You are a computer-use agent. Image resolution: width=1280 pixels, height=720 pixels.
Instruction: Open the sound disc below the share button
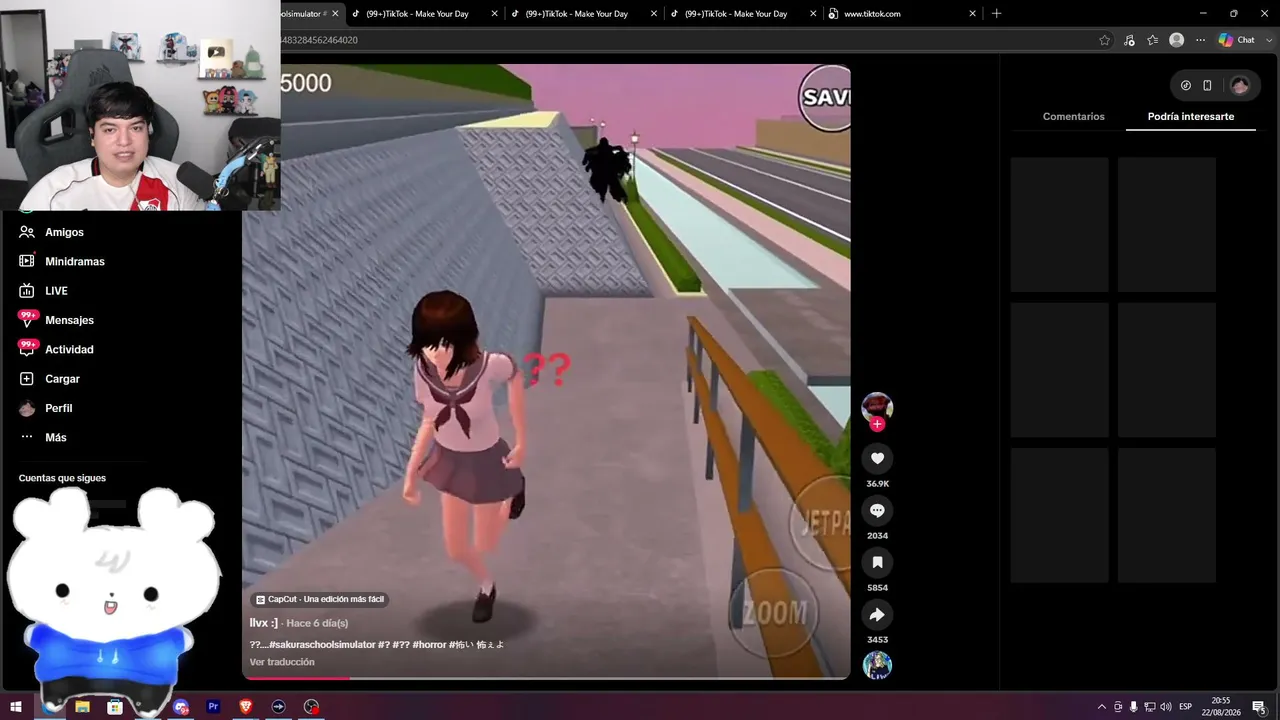point(877,665)
